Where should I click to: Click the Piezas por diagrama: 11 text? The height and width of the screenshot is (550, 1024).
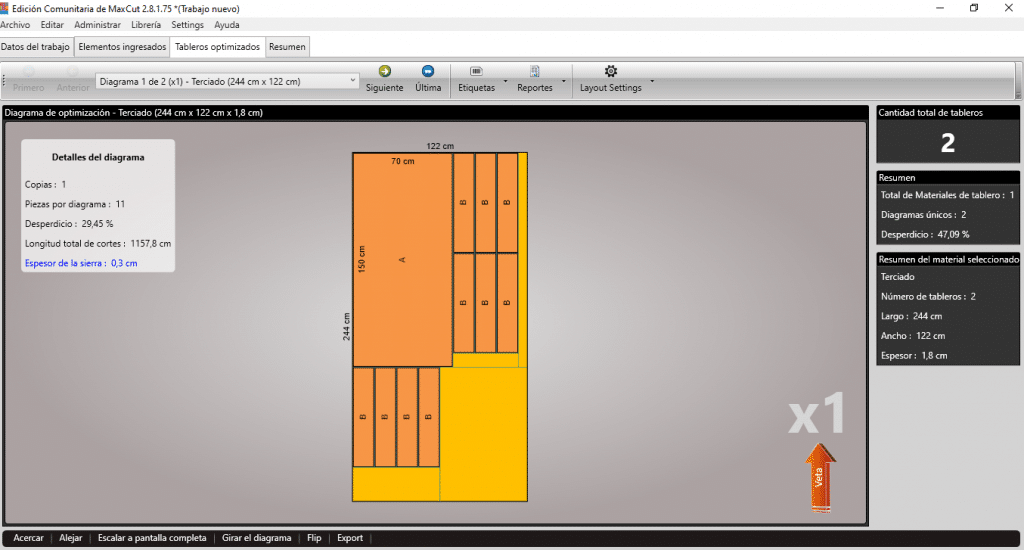75,204
